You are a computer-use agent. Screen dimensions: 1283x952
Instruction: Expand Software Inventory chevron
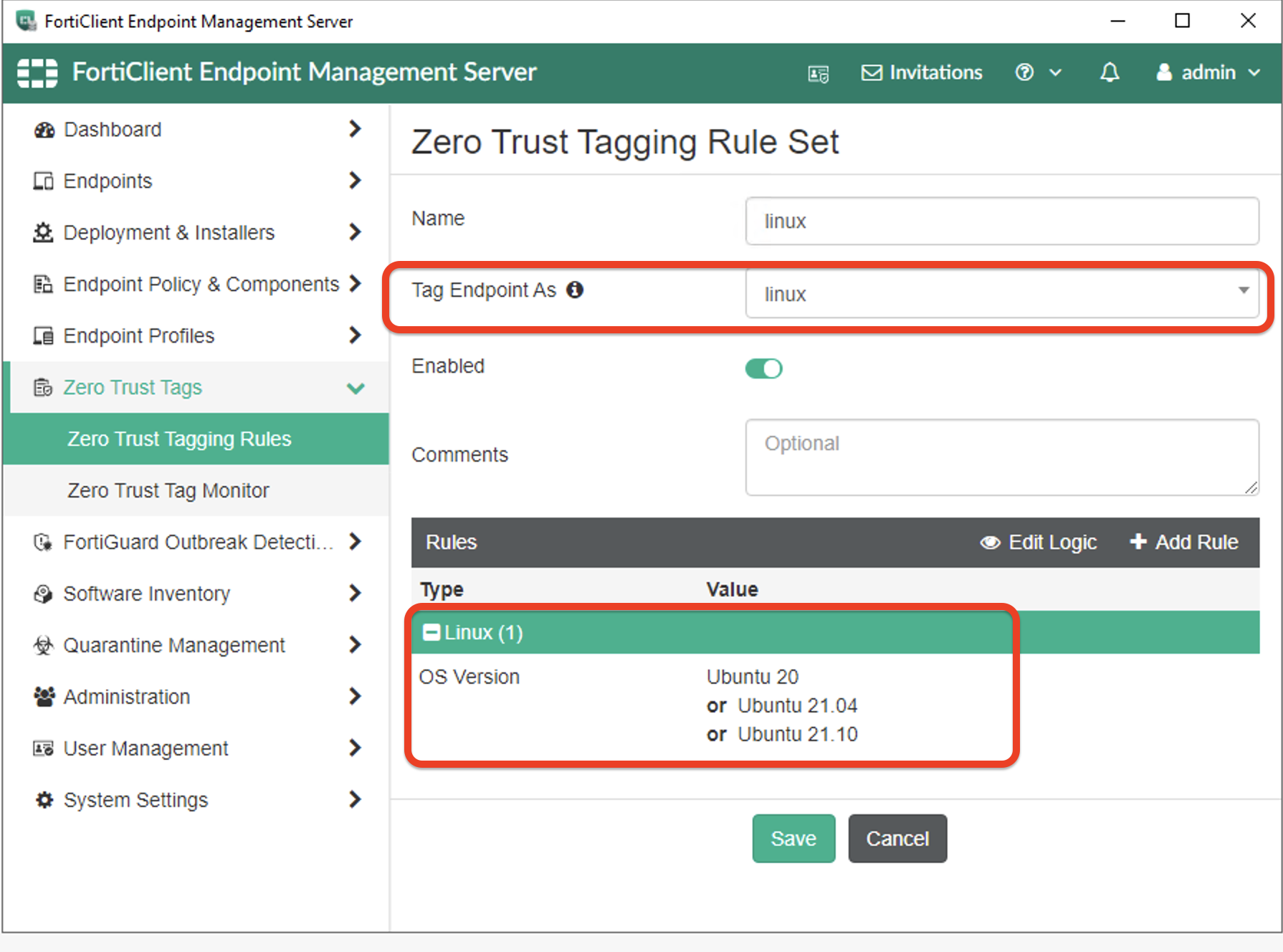point(355,594)
